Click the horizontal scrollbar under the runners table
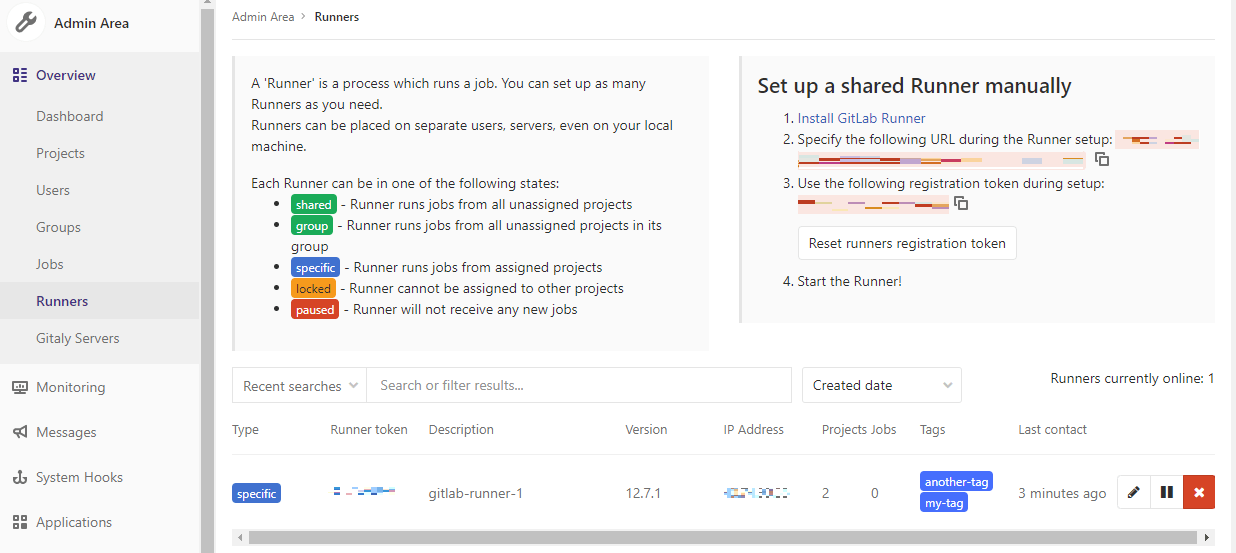 tap(722, 538)
